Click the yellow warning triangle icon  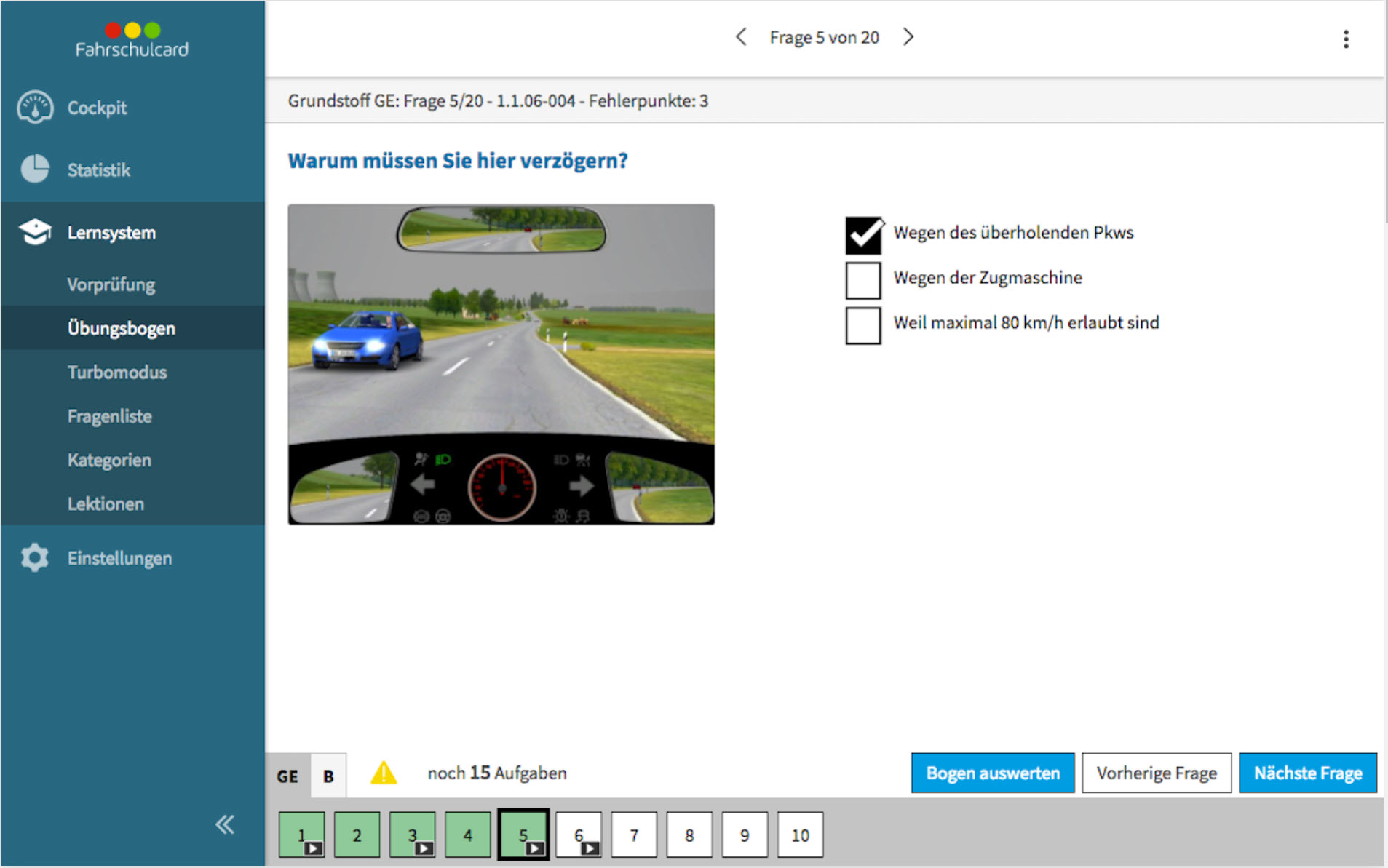pyautogui.click(x=384, y=773)
